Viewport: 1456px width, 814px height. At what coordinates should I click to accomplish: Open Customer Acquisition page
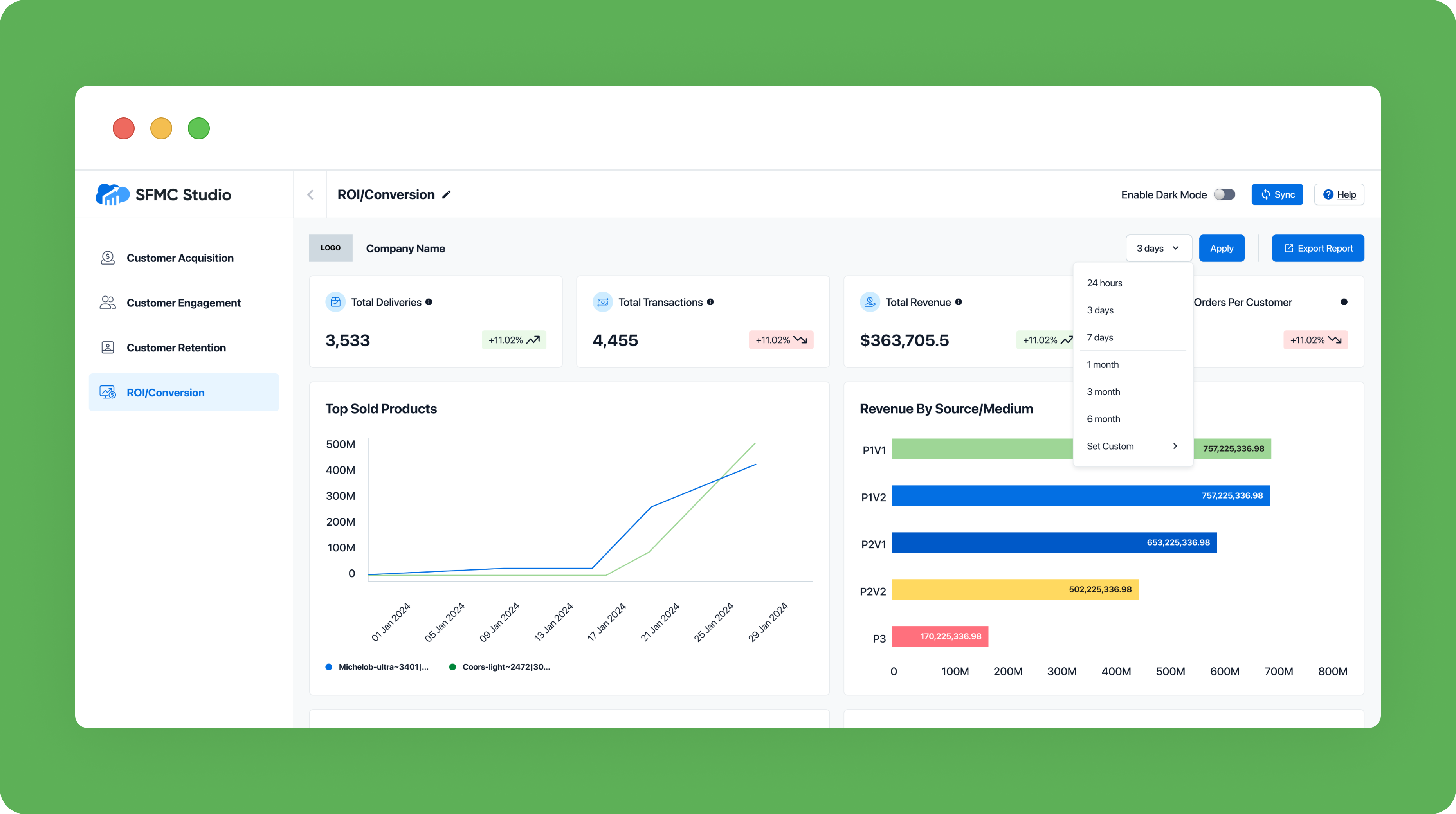[x=184, y=258]
